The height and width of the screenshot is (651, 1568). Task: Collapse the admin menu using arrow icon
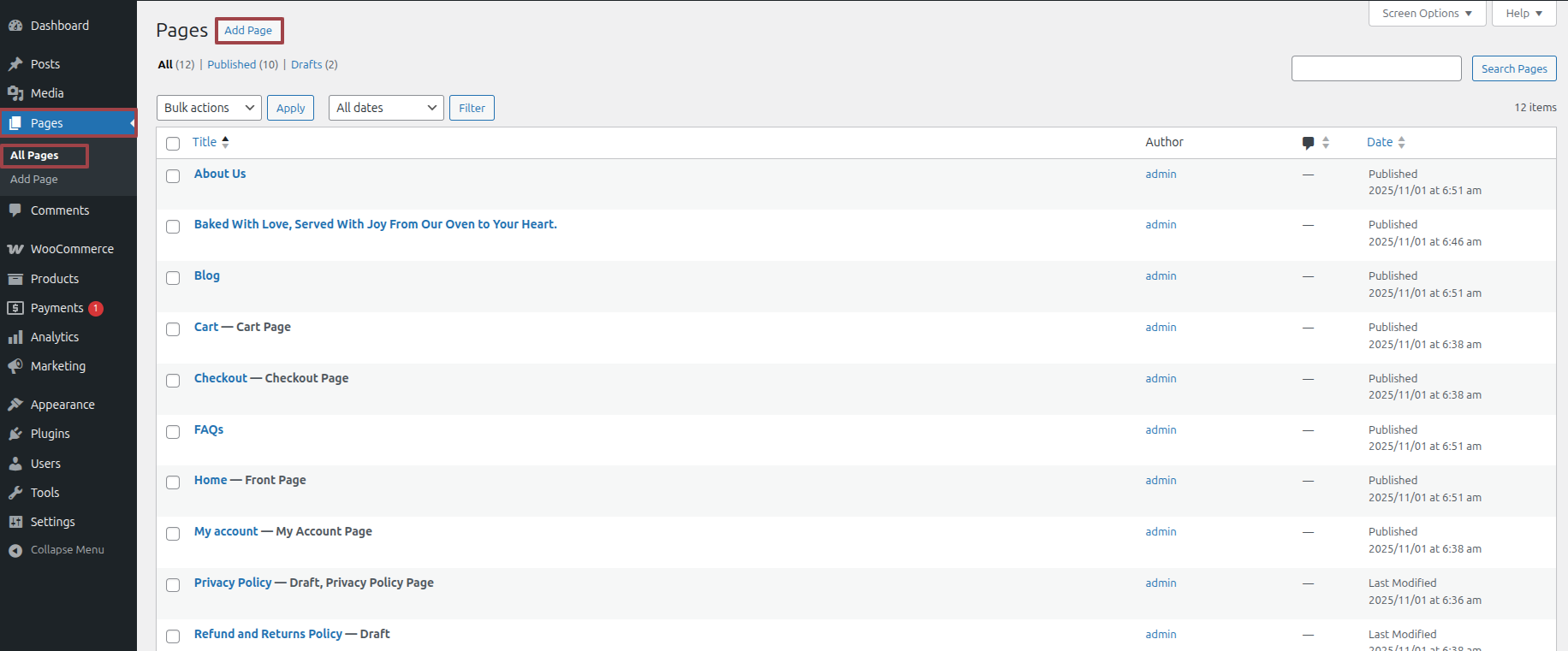tap(15, 550)
